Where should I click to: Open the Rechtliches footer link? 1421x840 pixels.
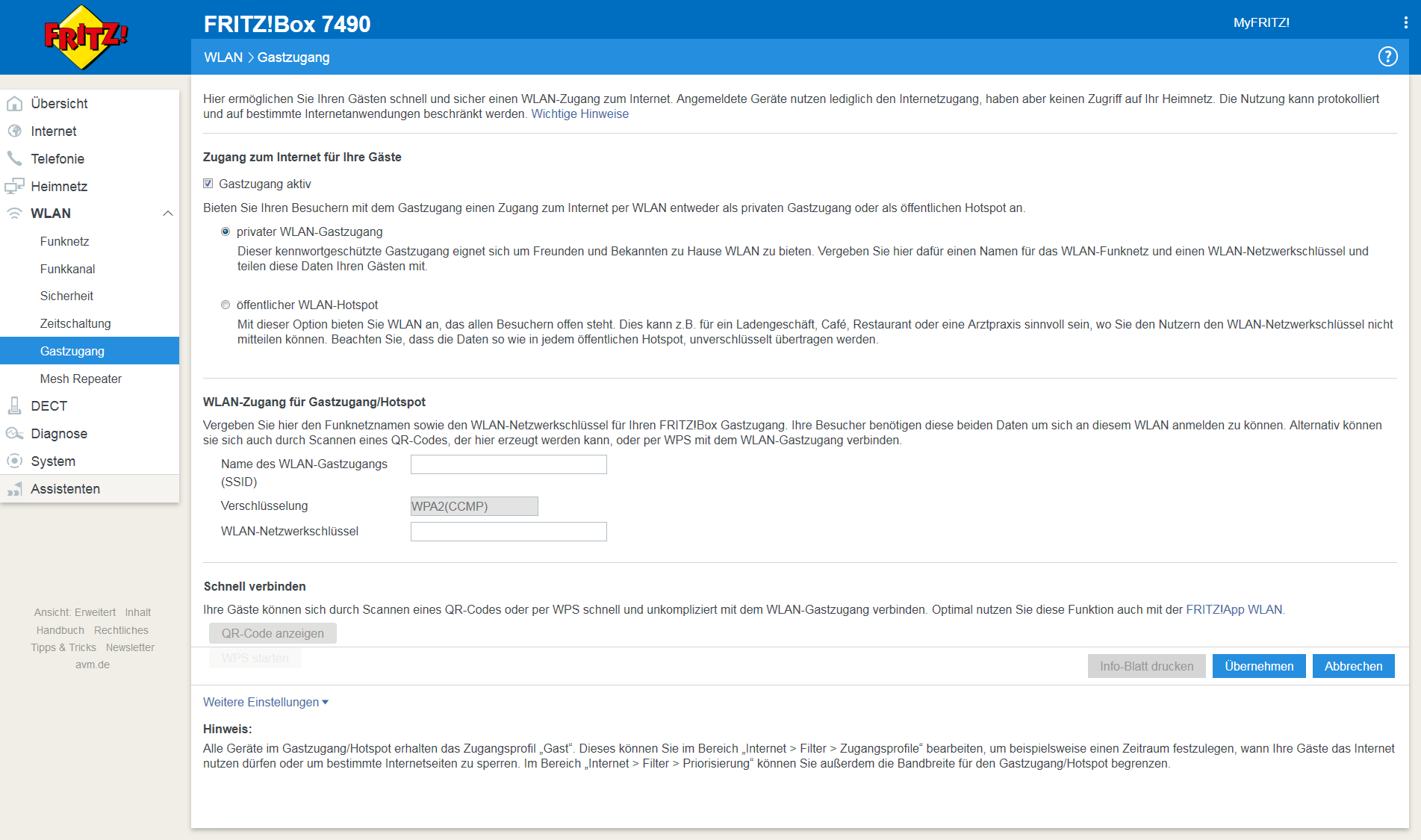coord(121,630)
